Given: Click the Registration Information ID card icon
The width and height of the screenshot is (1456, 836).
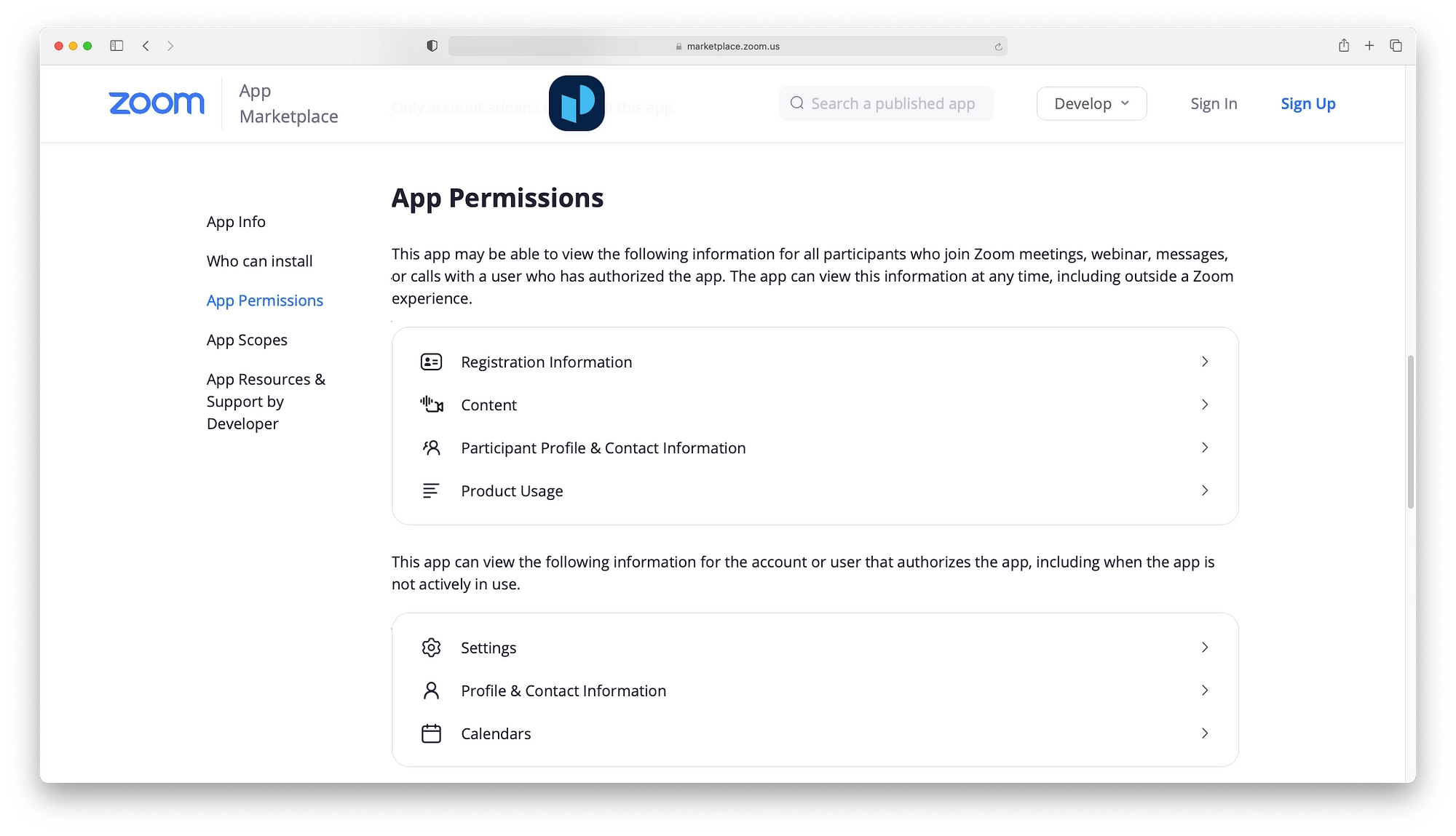Looking at the screenshot, I should pos(431,362).
